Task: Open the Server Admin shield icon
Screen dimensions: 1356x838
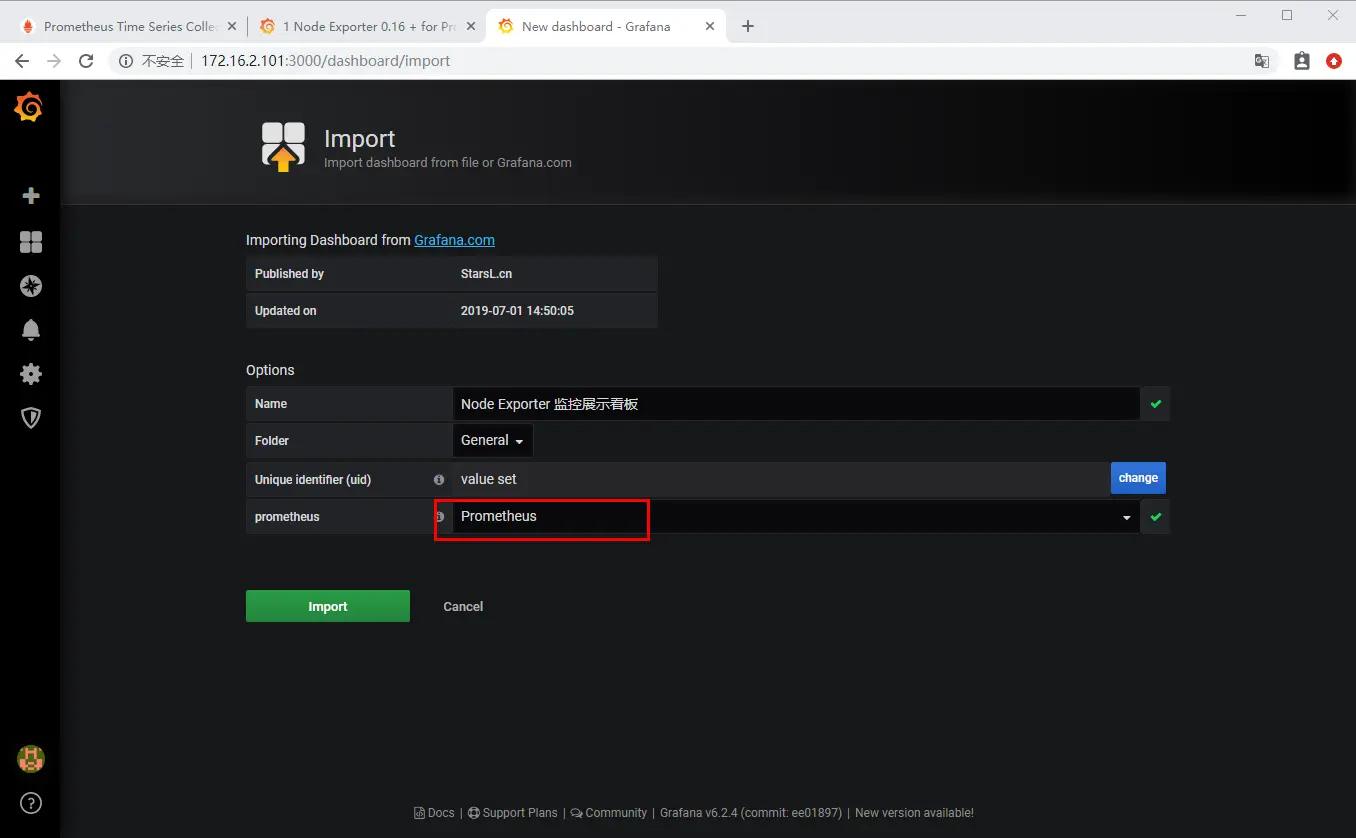Action: tap(31, 418)
